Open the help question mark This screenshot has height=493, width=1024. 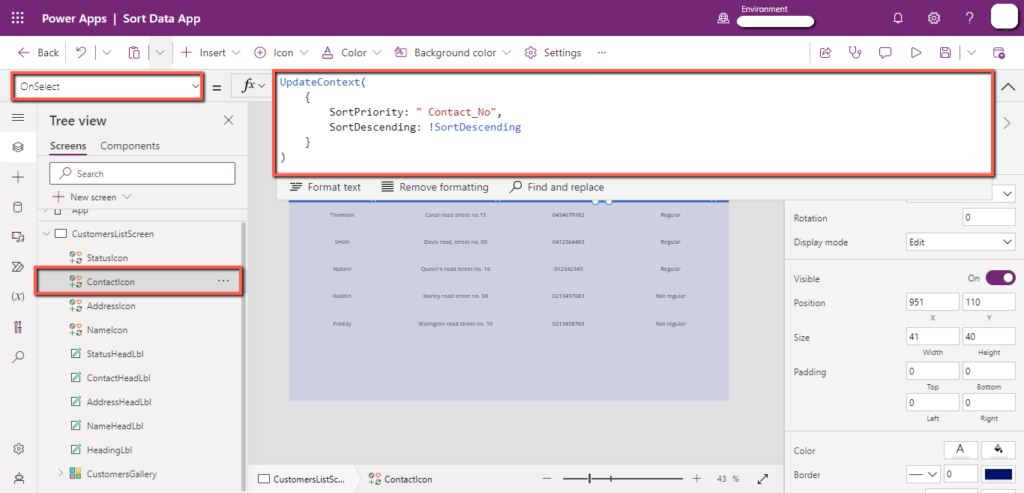coord(970,18)
